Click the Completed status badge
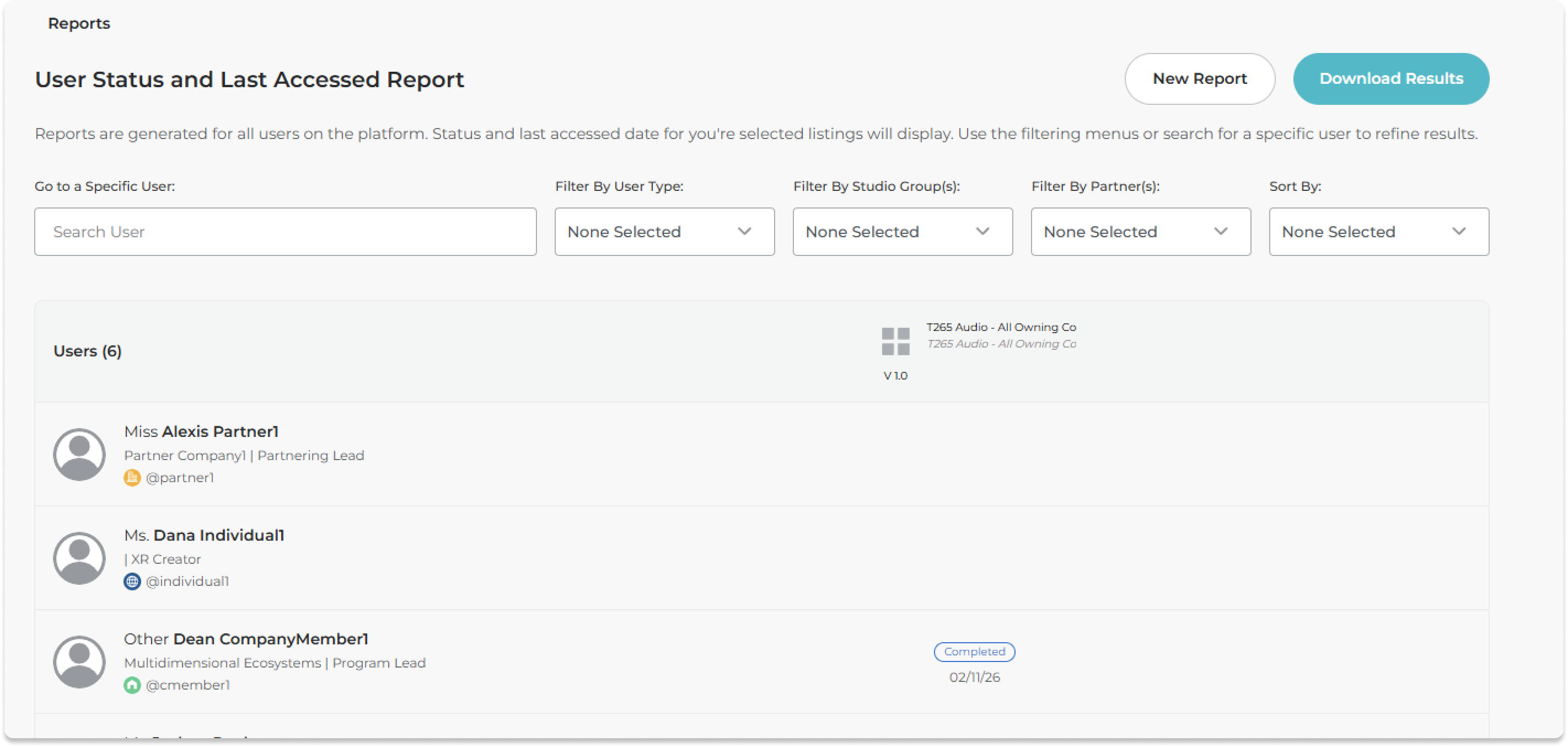1568x747 pixels. pos(974,652)
